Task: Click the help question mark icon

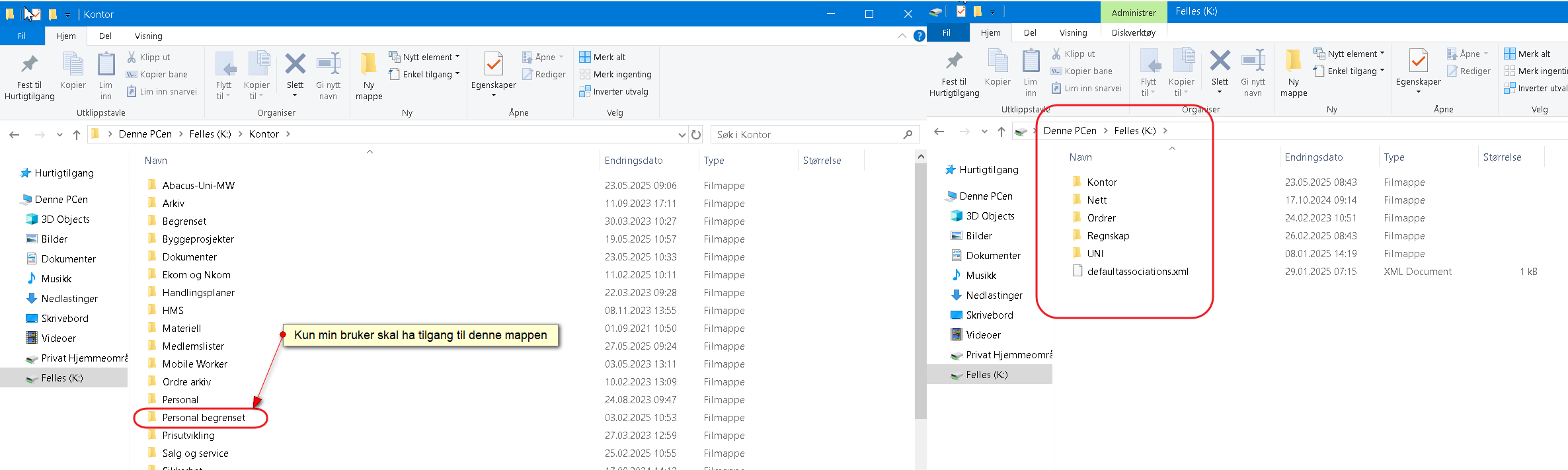Action: (x=919, y=36)
